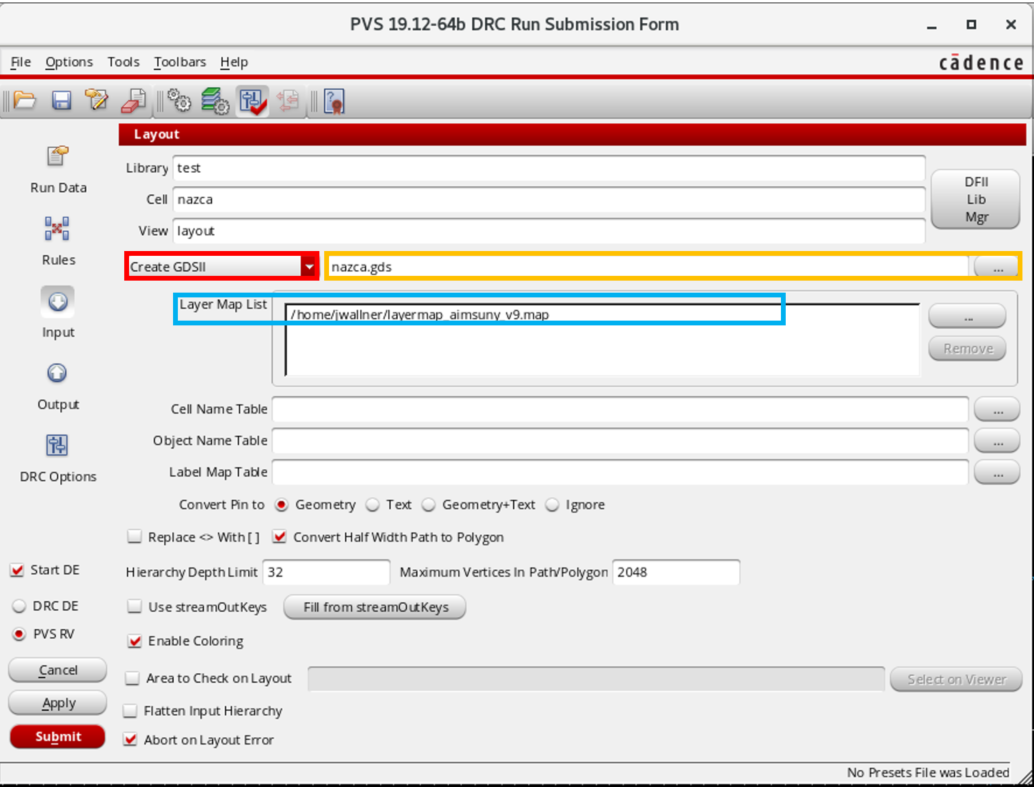
Task: Click the layer stack with gear icon
Action: 215,101
